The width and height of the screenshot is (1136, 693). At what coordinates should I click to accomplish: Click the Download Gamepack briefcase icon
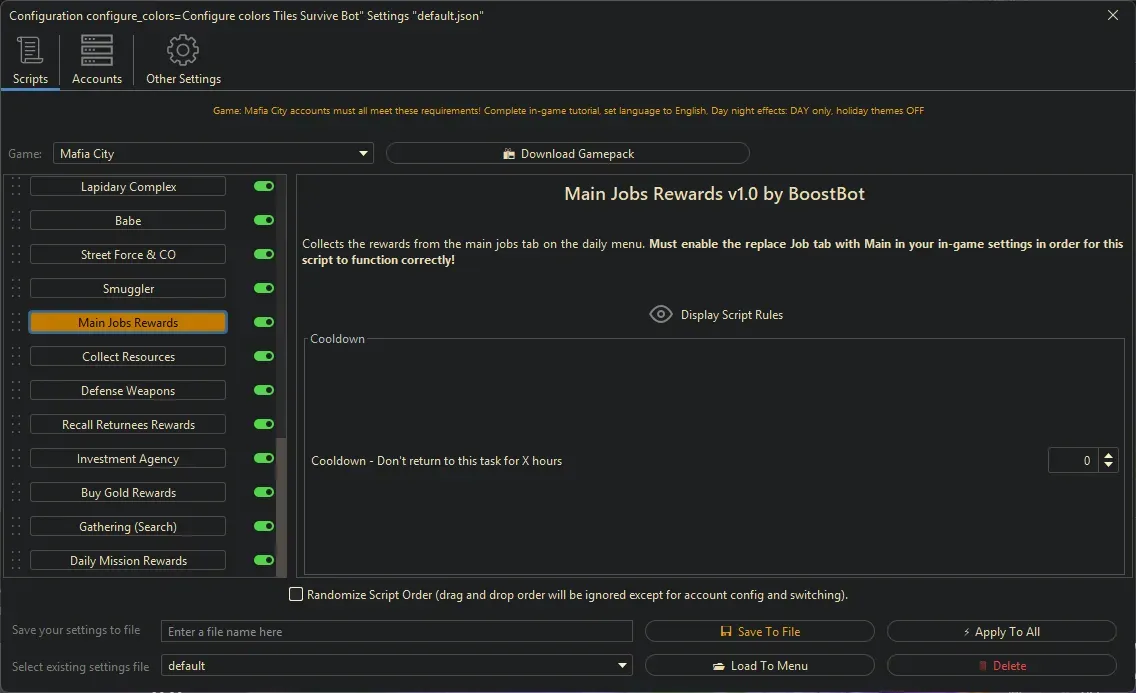[511, 152]
